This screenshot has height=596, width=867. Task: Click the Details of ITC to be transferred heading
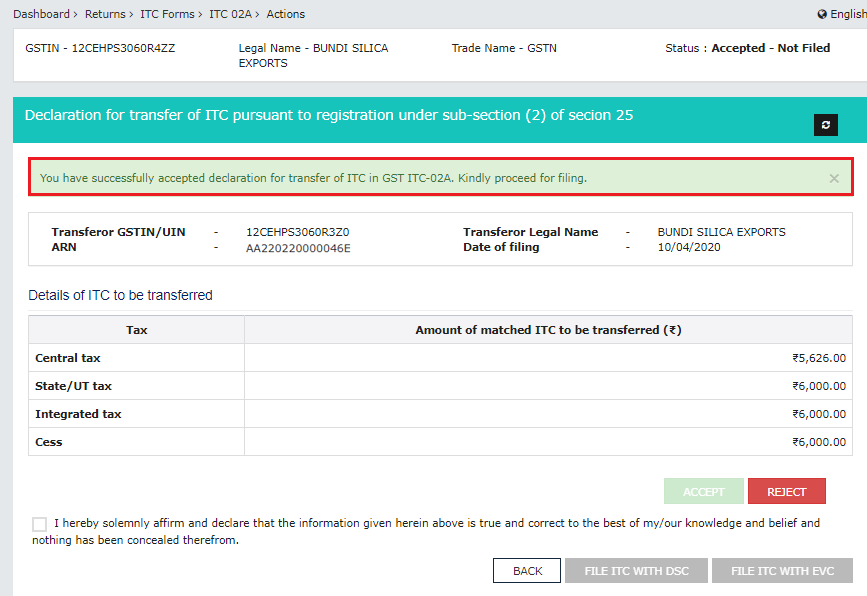[120, 295]
